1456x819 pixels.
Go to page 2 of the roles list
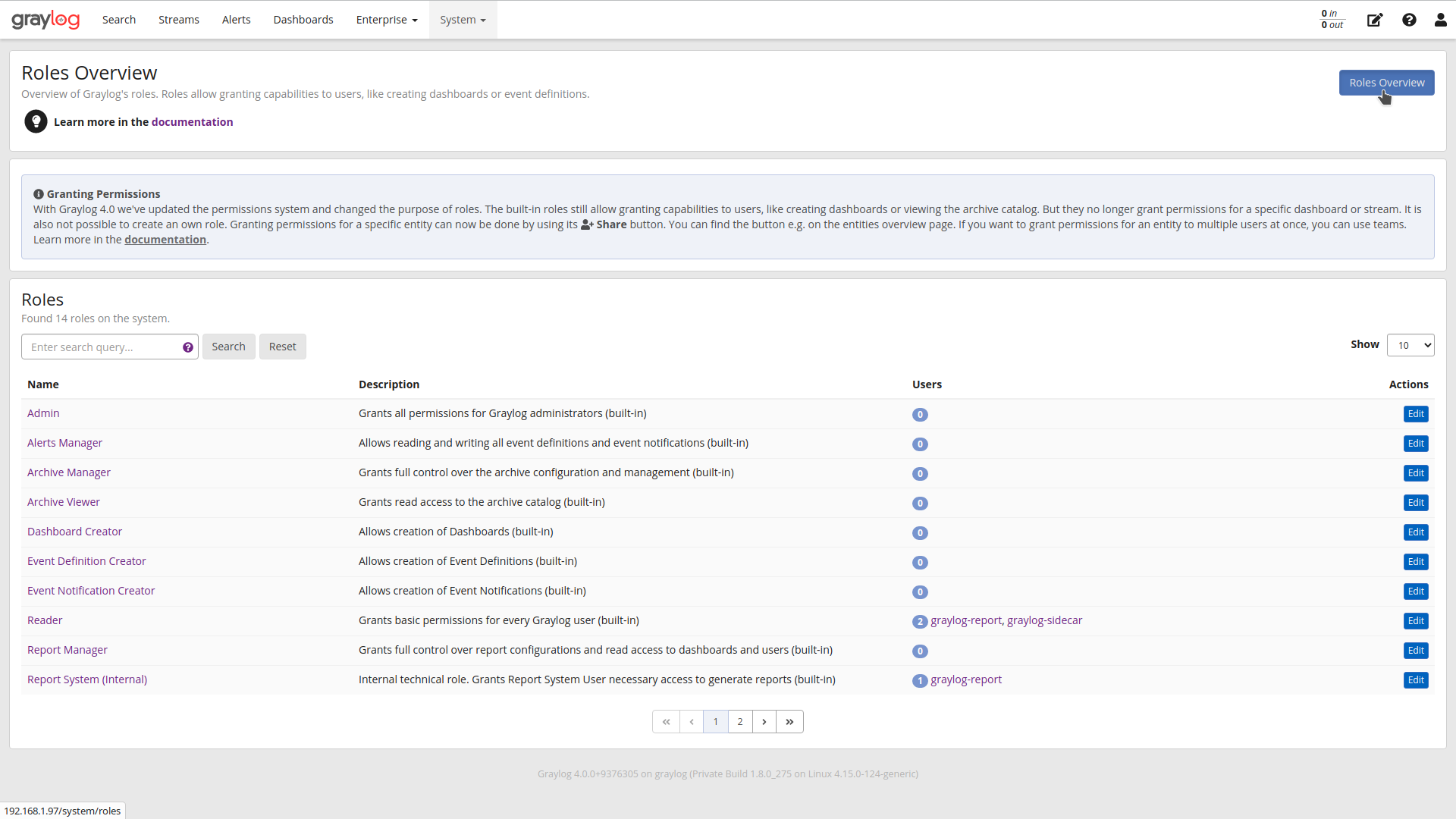[739, 721]
